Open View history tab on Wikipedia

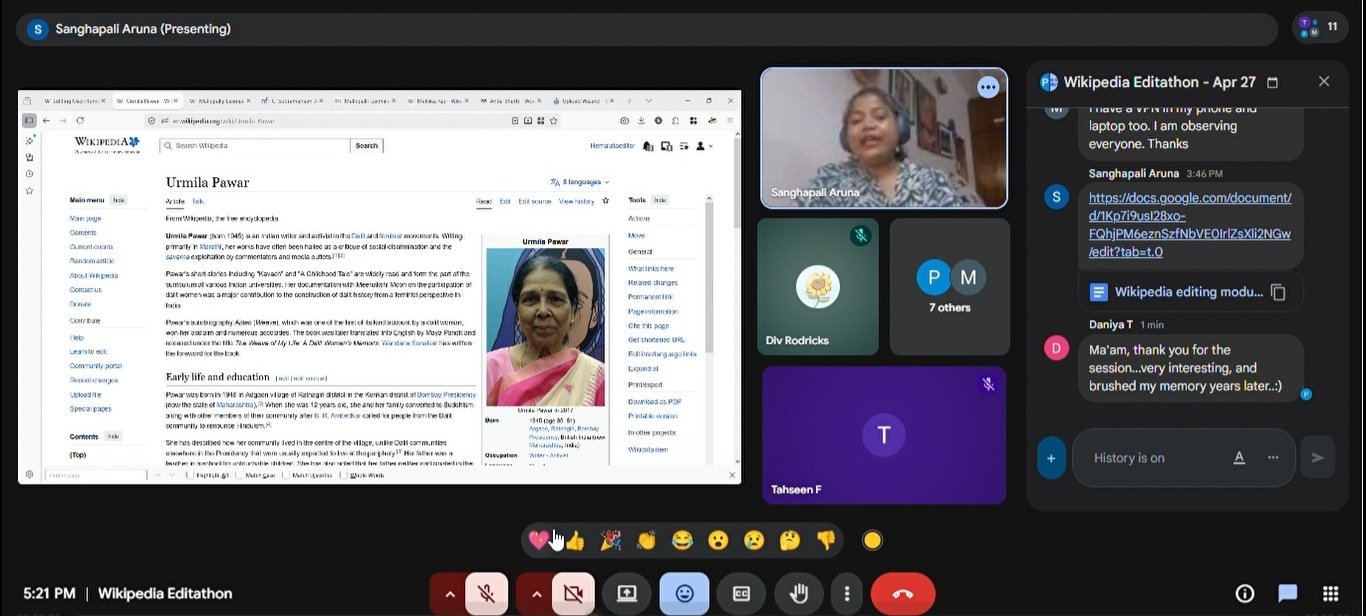point(576,202)
